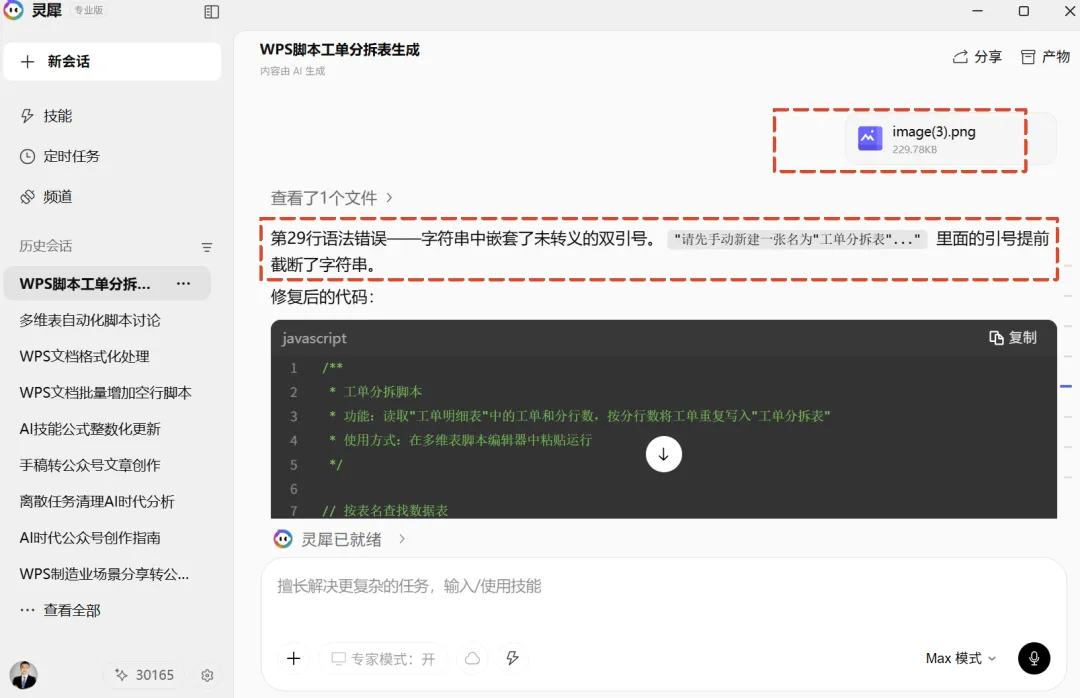Image resolution: width=1080 pixels, height=698 pixels.
Task: Share the conversation with 分享
Action: click(x=977, y=57)
